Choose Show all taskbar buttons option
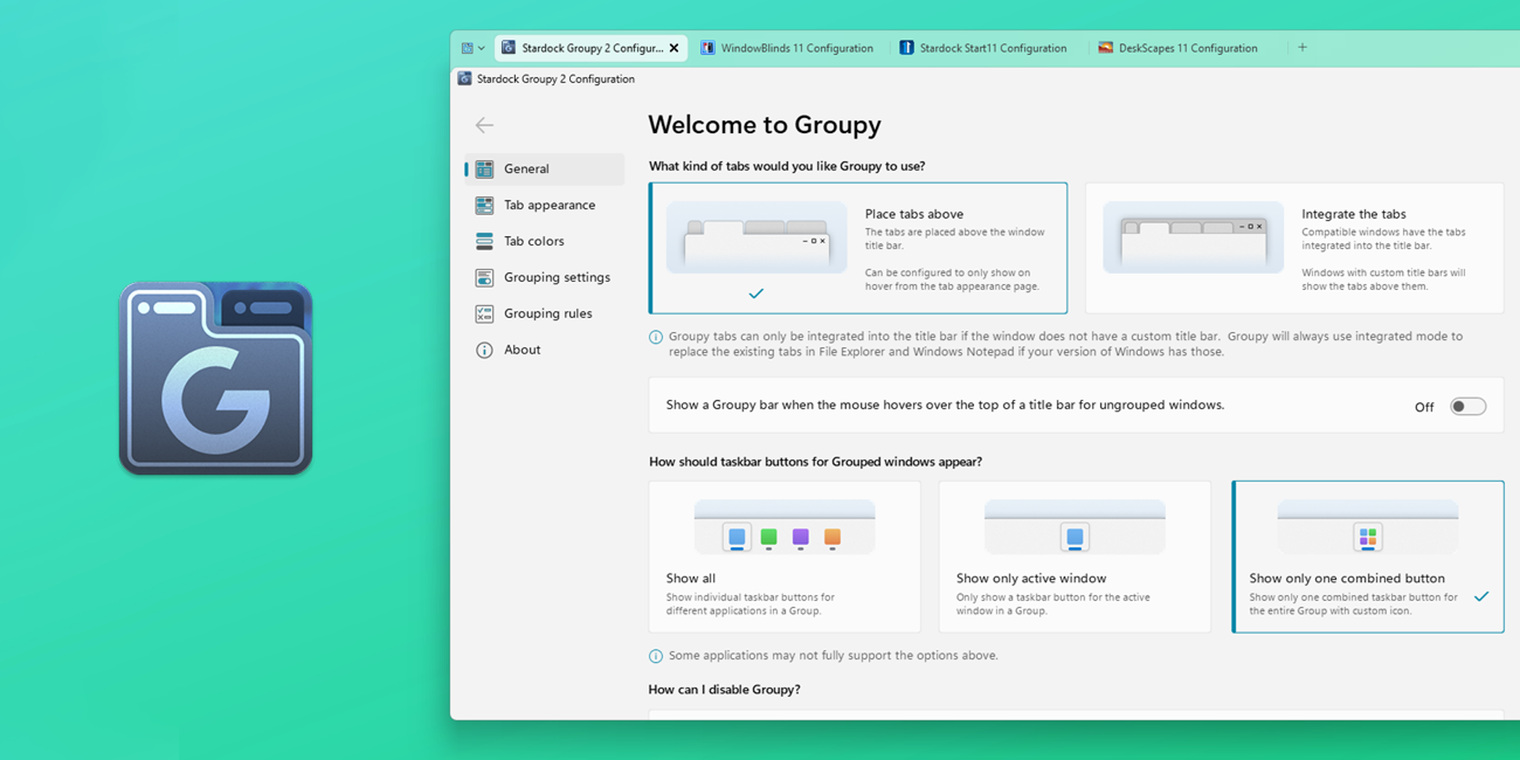This screenshot has height=760, width=1520. pos(784,556)
